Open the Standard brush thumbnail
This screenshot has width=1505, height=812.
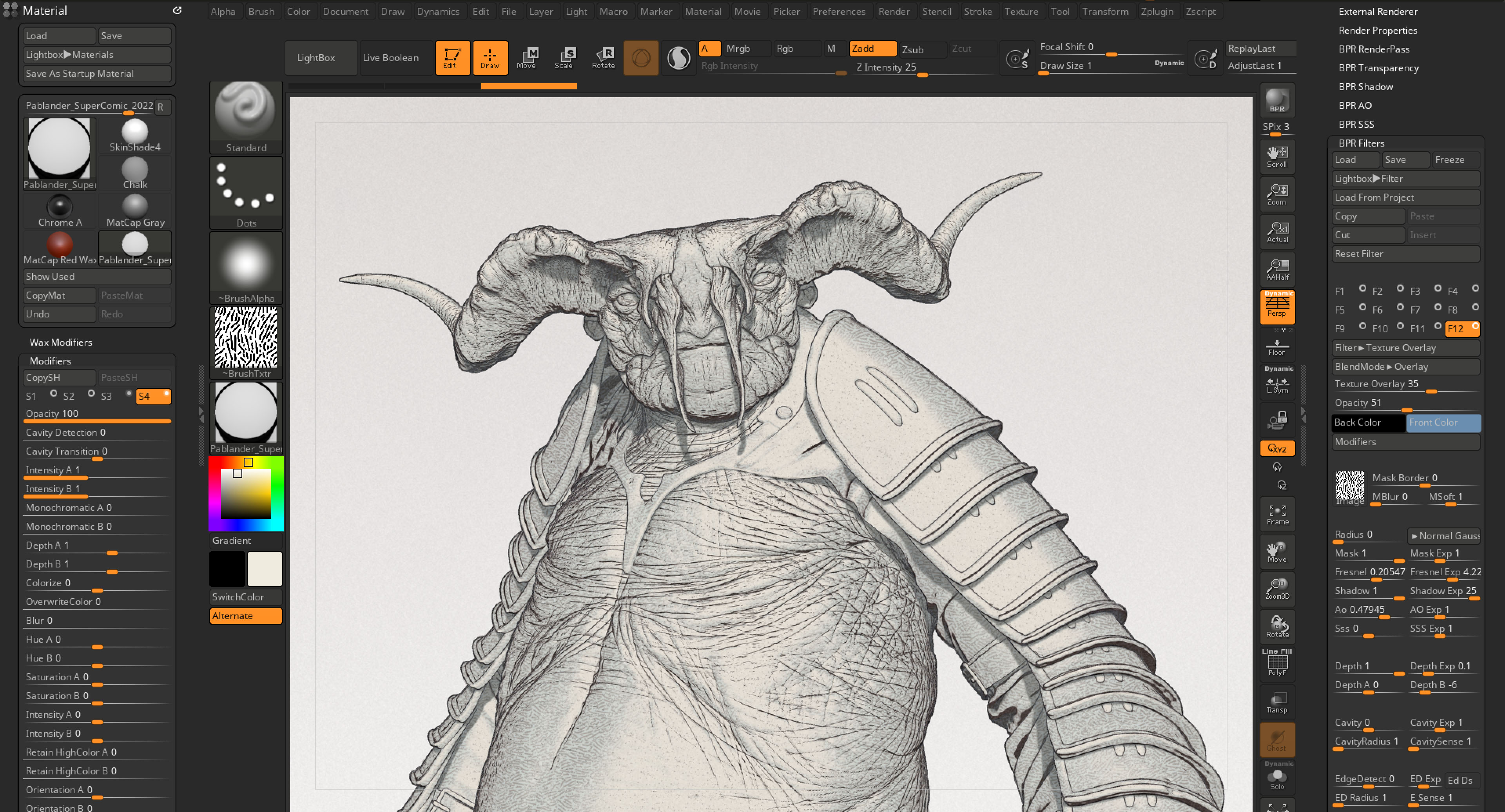pos(246,118)
